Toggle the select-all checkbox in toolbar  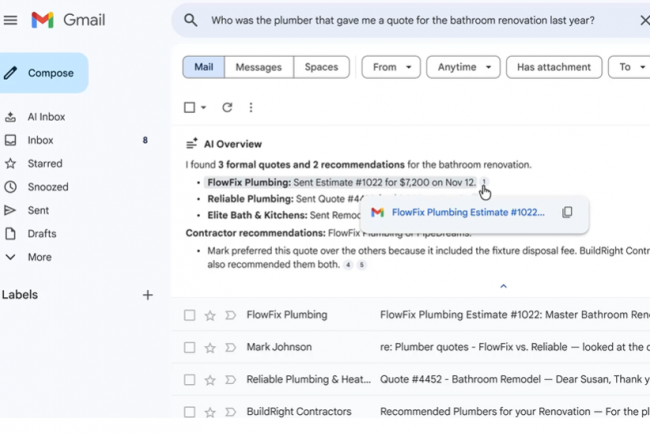pyautogui.click(x=189, y=107)
